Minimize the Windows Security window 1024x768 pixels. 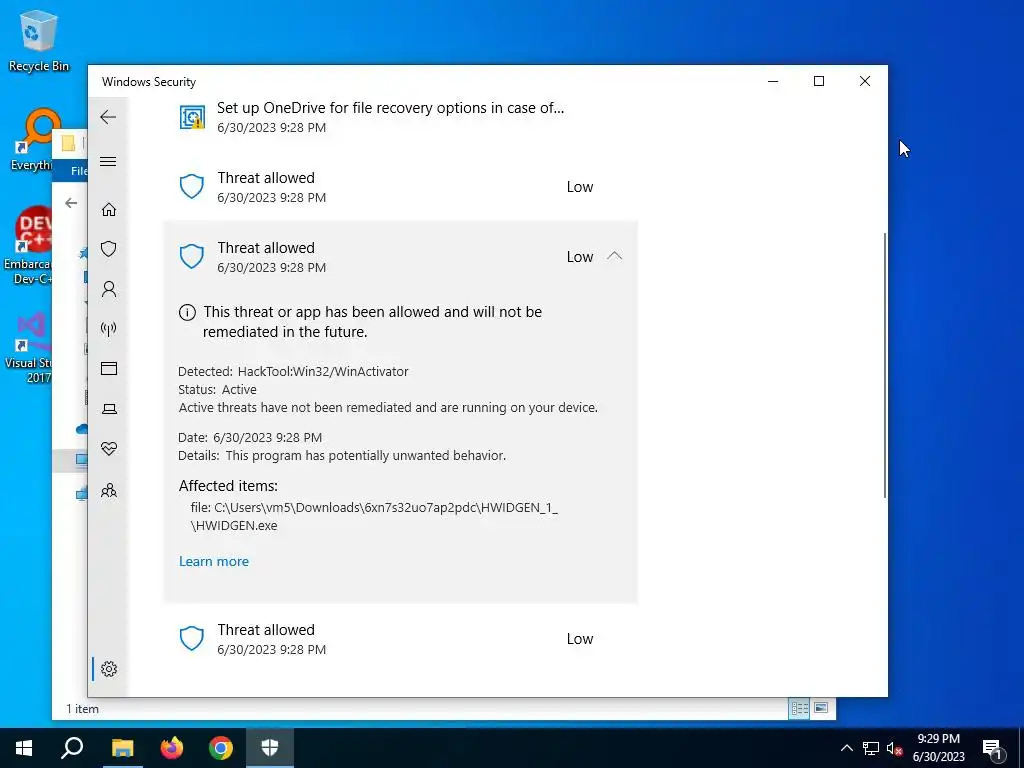(773, 81)
